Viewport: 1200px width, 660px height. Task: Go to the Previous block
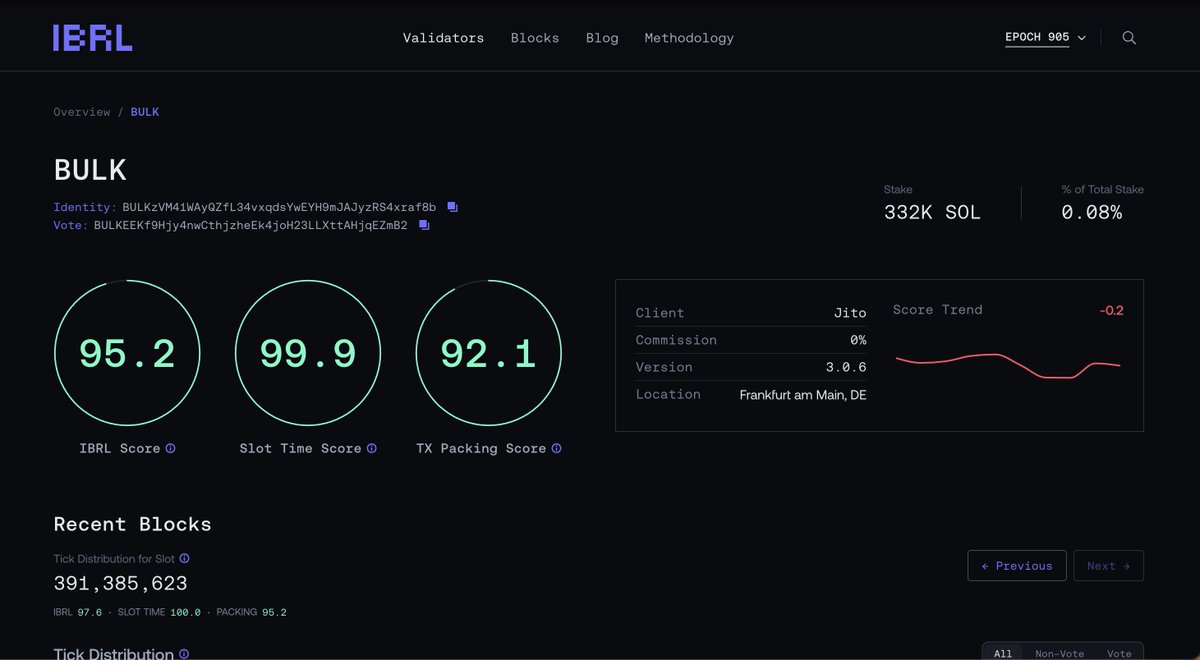click(x=1017, y=565)
